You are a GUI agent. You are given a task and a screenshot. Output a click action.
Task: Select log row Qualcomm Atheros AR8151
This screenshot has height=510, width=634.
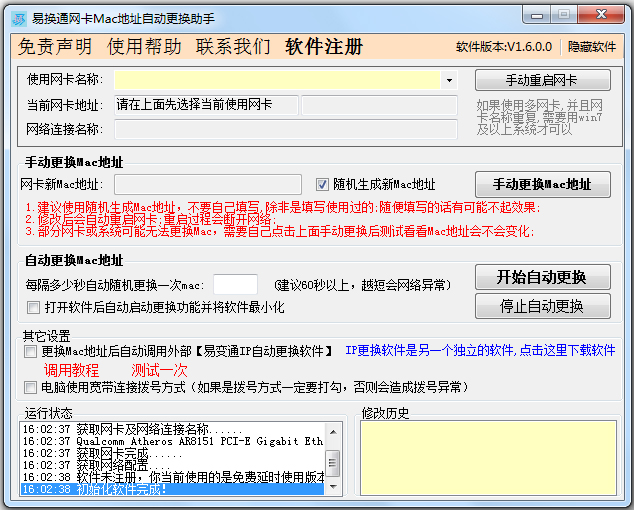pyautogui.click(x=173, y=441)
